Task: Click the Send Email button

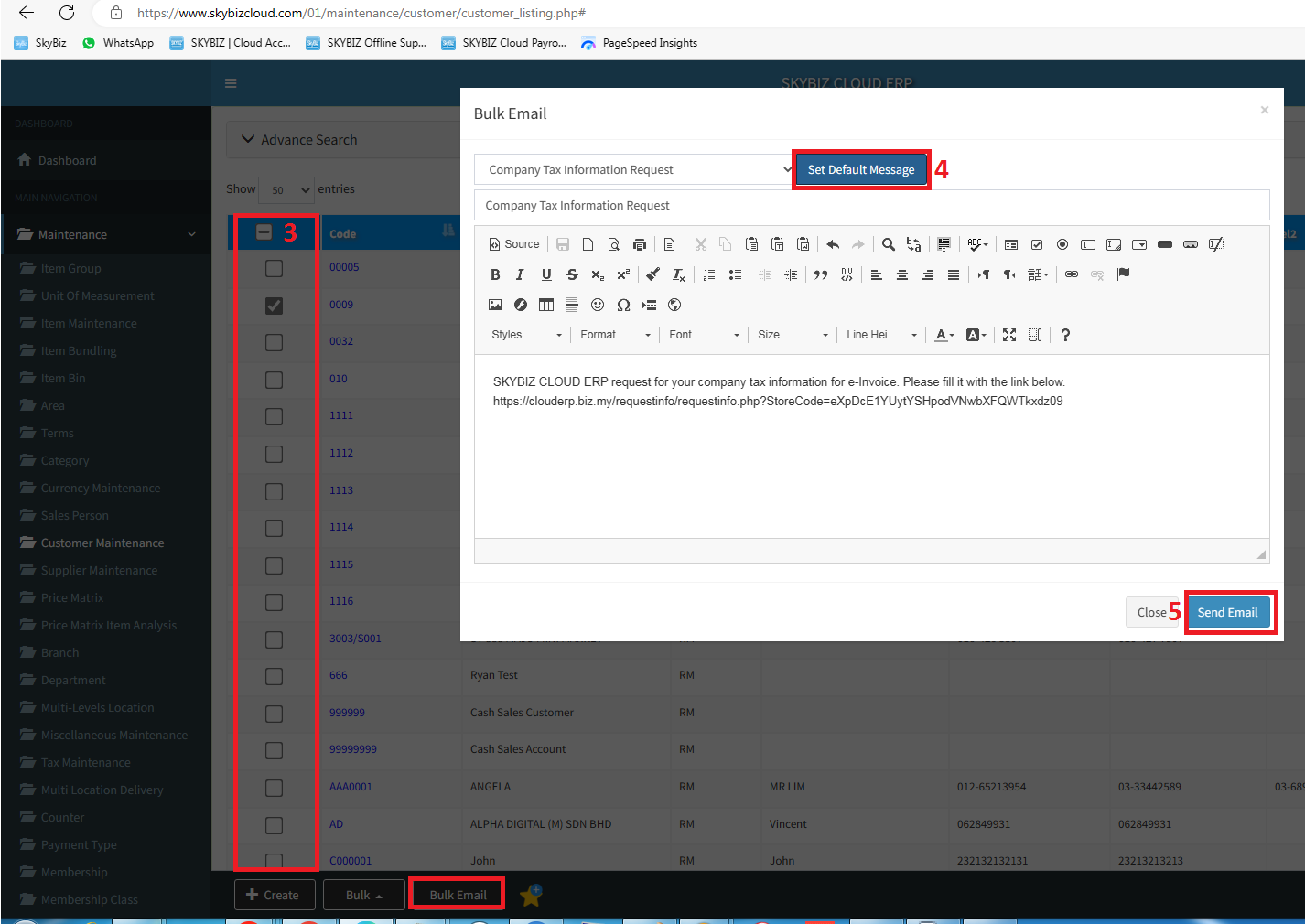Action: click(1227, 612)
